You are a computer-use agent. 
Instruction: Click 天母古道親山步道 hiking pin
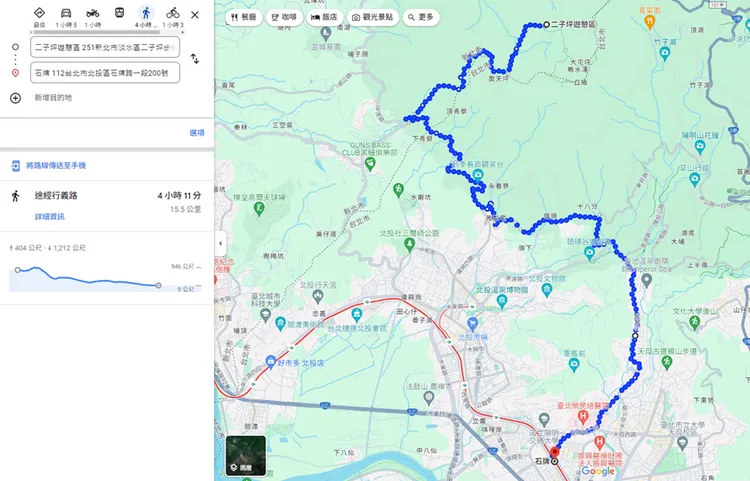(x=667, y=362)
